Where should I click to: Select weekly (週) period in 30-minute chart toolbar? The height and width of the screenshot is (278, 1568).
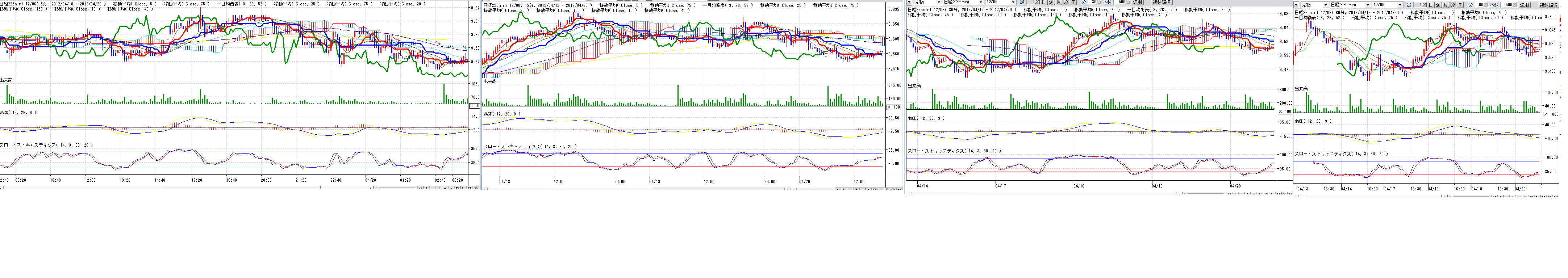[1051, 3]
